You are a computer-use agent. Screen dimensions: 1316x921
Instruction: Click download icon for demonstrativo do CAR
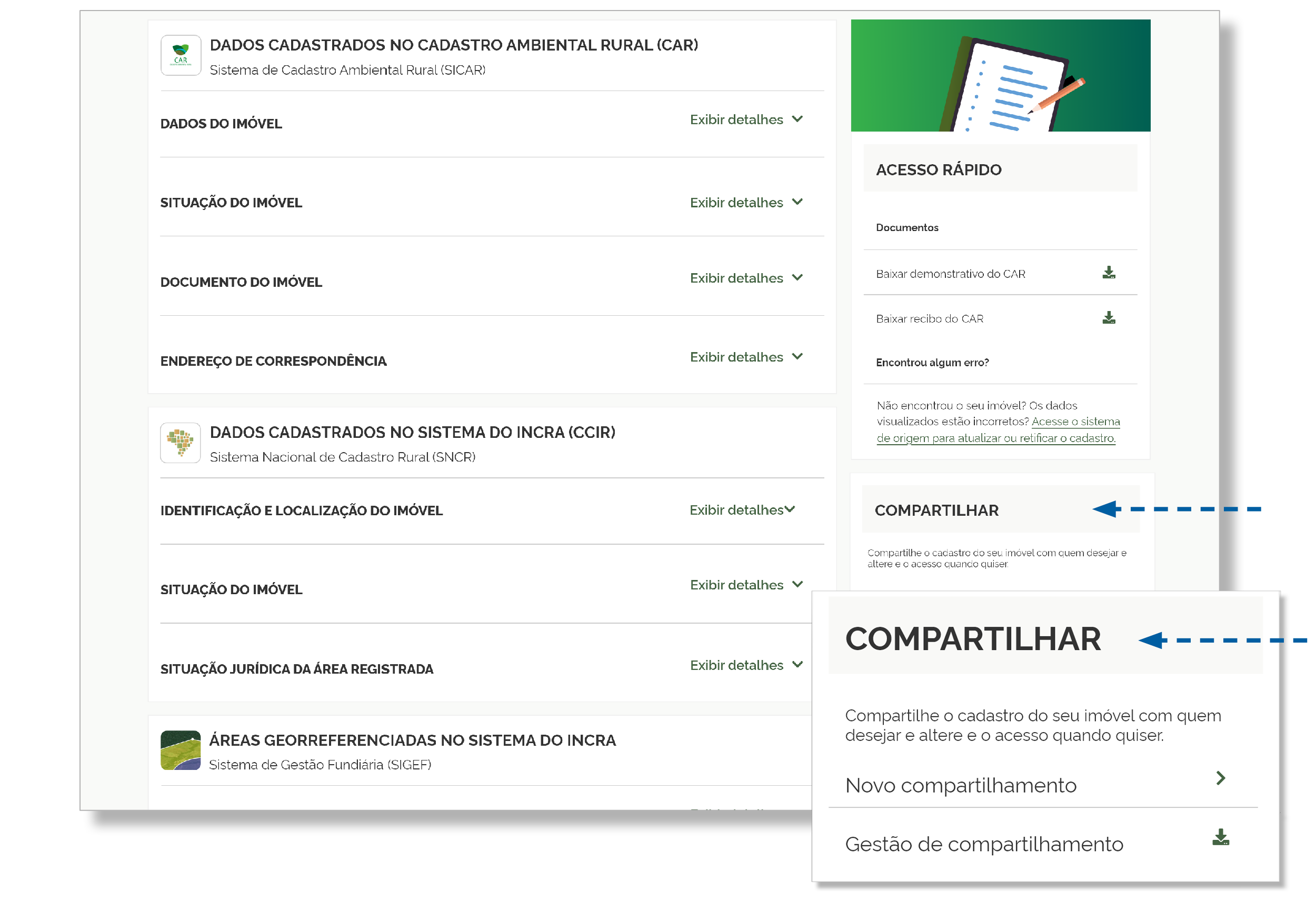tap(1109, 273)
